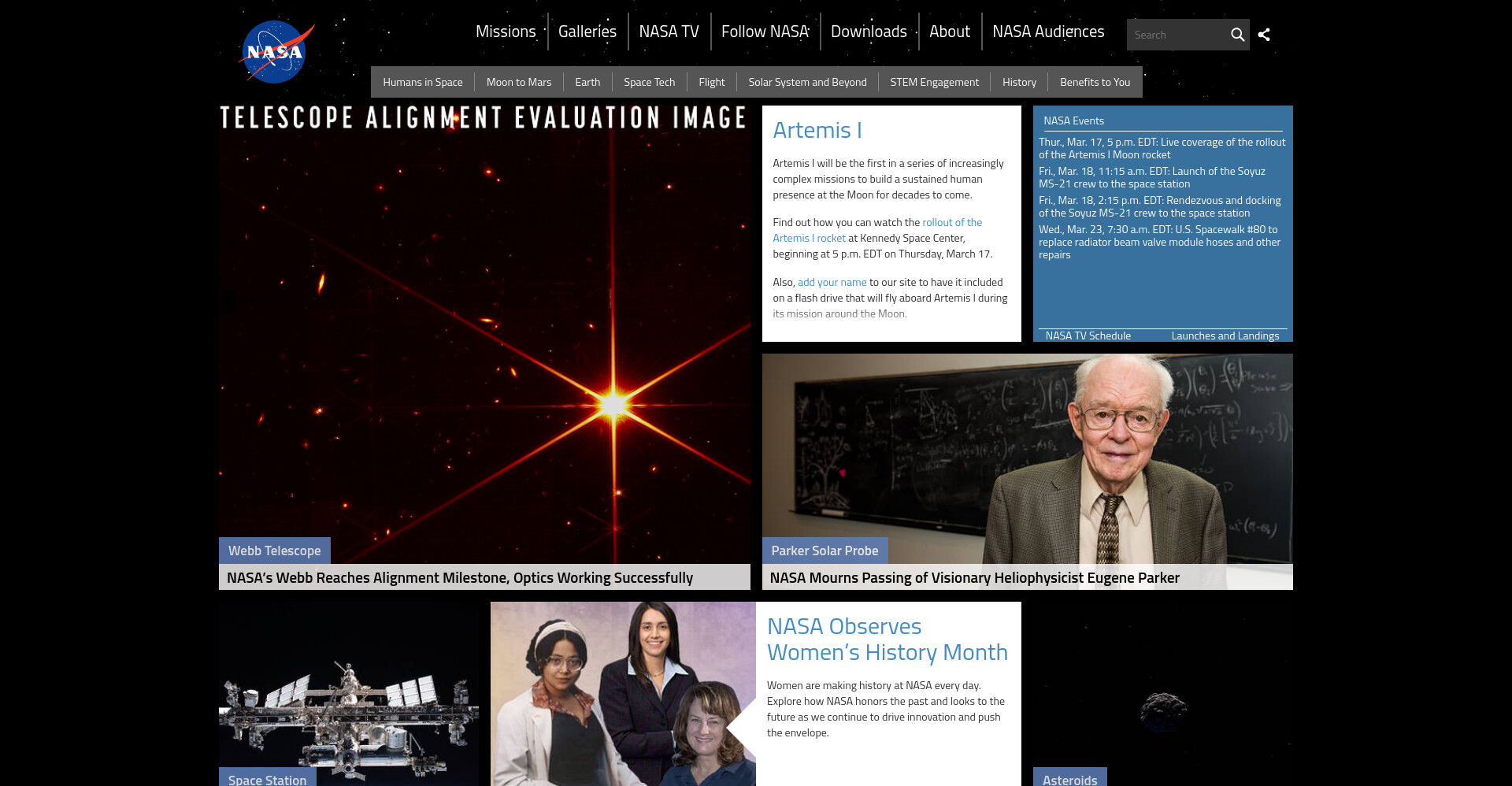Select Humans in Space topic
The image size is (1512, 786).
[423, 82]
